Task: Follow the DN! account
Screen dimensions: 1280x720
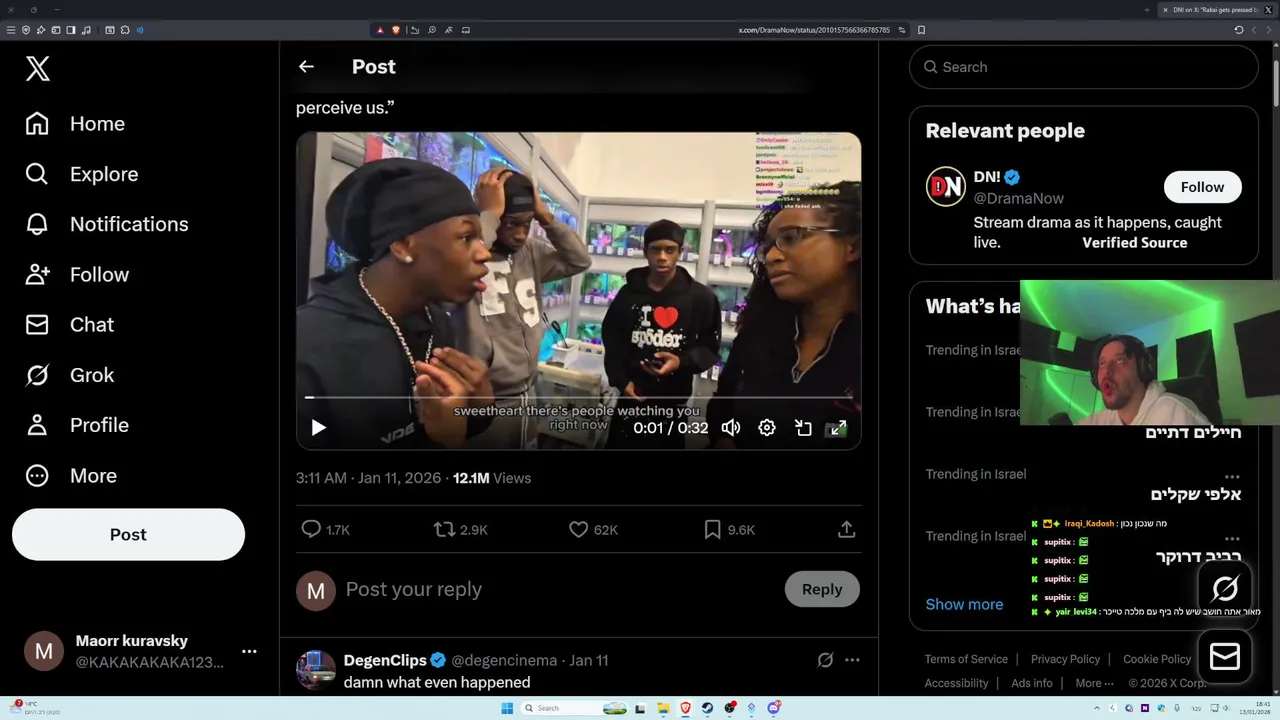Action: 1202,187
